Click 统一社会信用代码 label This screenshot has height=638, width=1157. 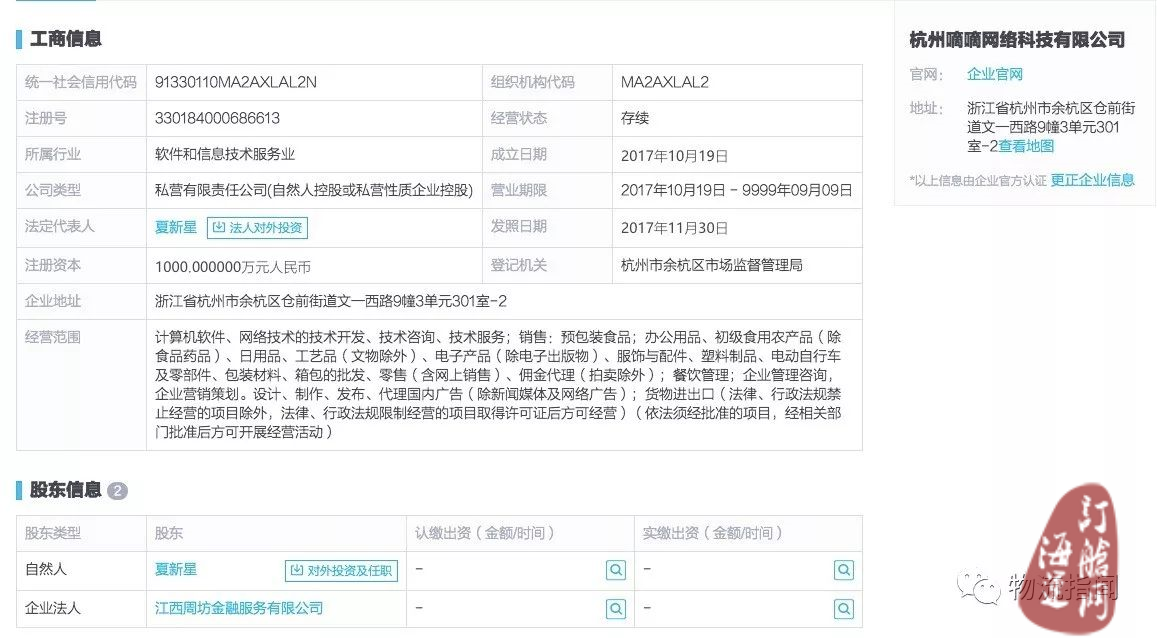(81, 82)
